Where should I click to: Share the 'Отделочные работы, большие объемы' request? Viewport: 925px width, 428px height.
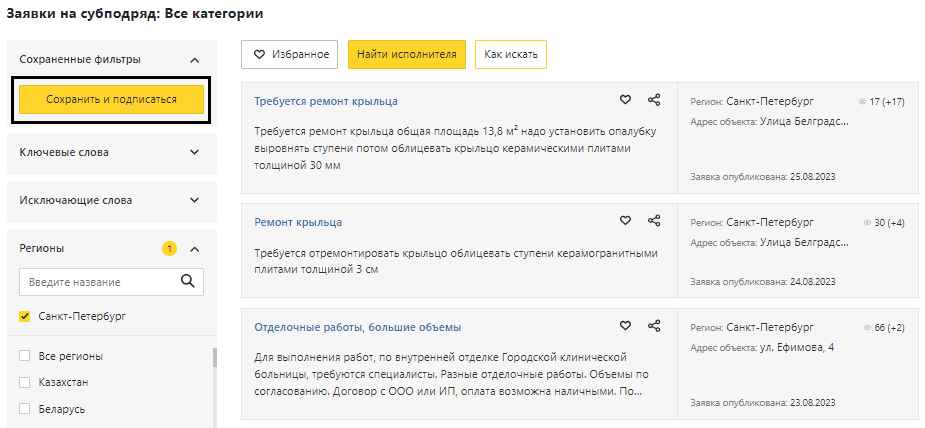pos(654,326)
